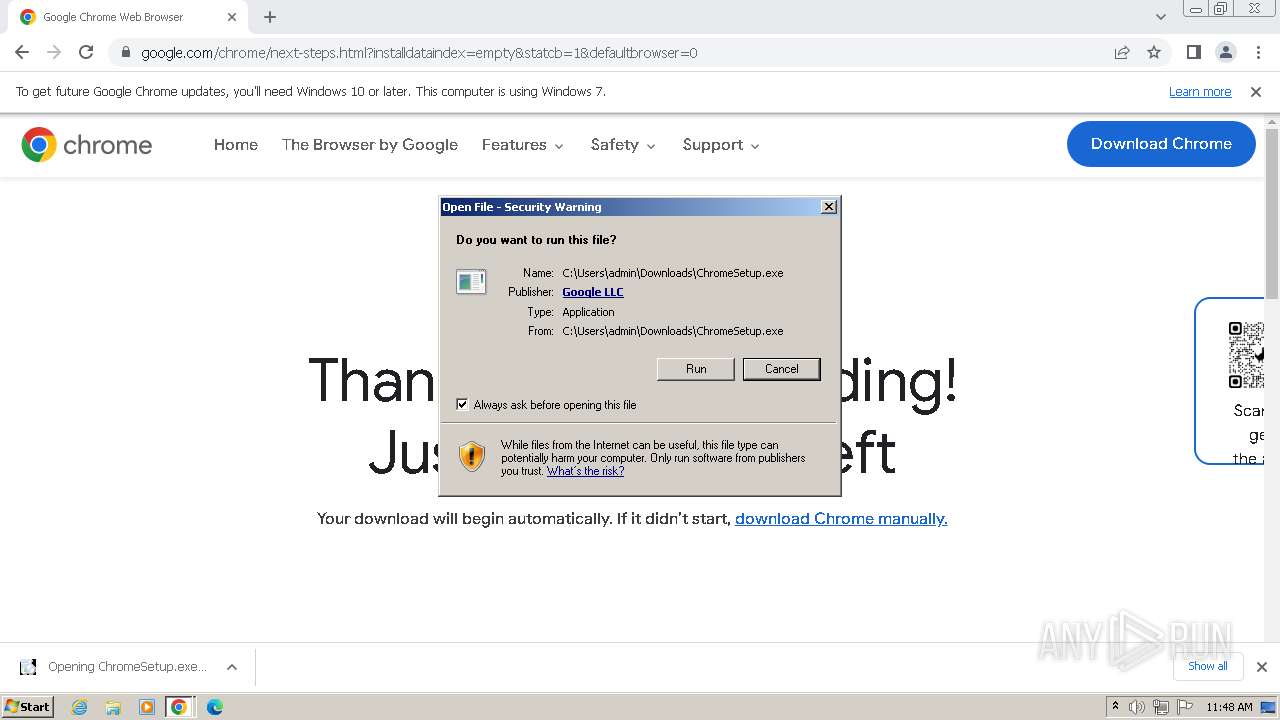Image resolution: width=1280 pixels, height=720 pixels.
Task: Open The Browser by Google page
Action: pyautogui.click(x=370, y=145)
